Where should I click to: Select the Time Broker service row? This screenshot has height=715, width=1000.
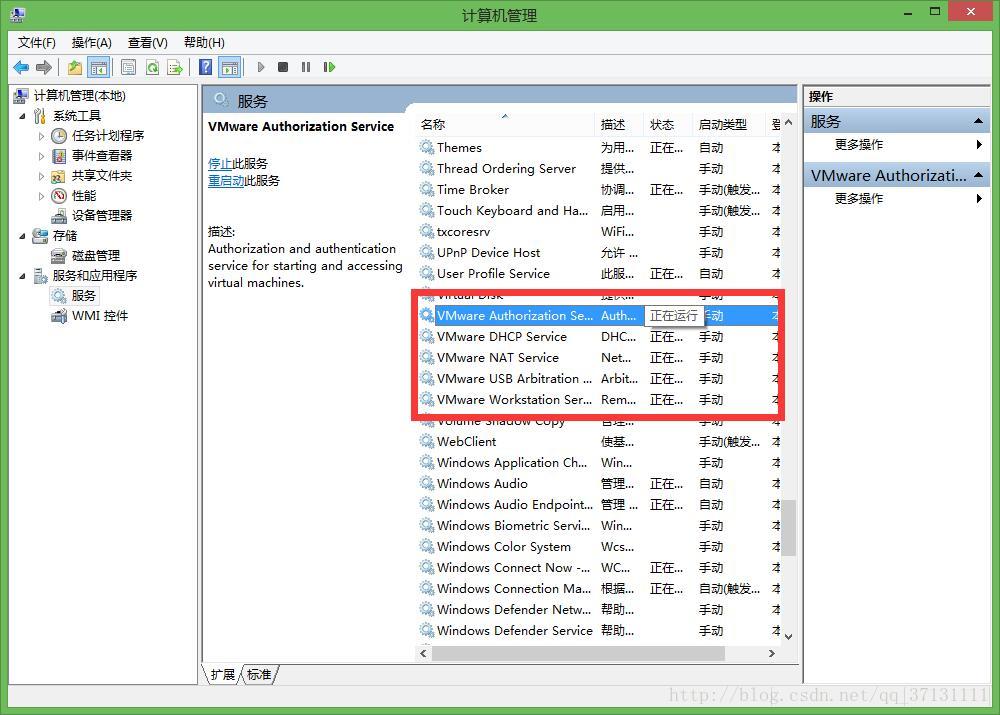(x=599, y=190)
